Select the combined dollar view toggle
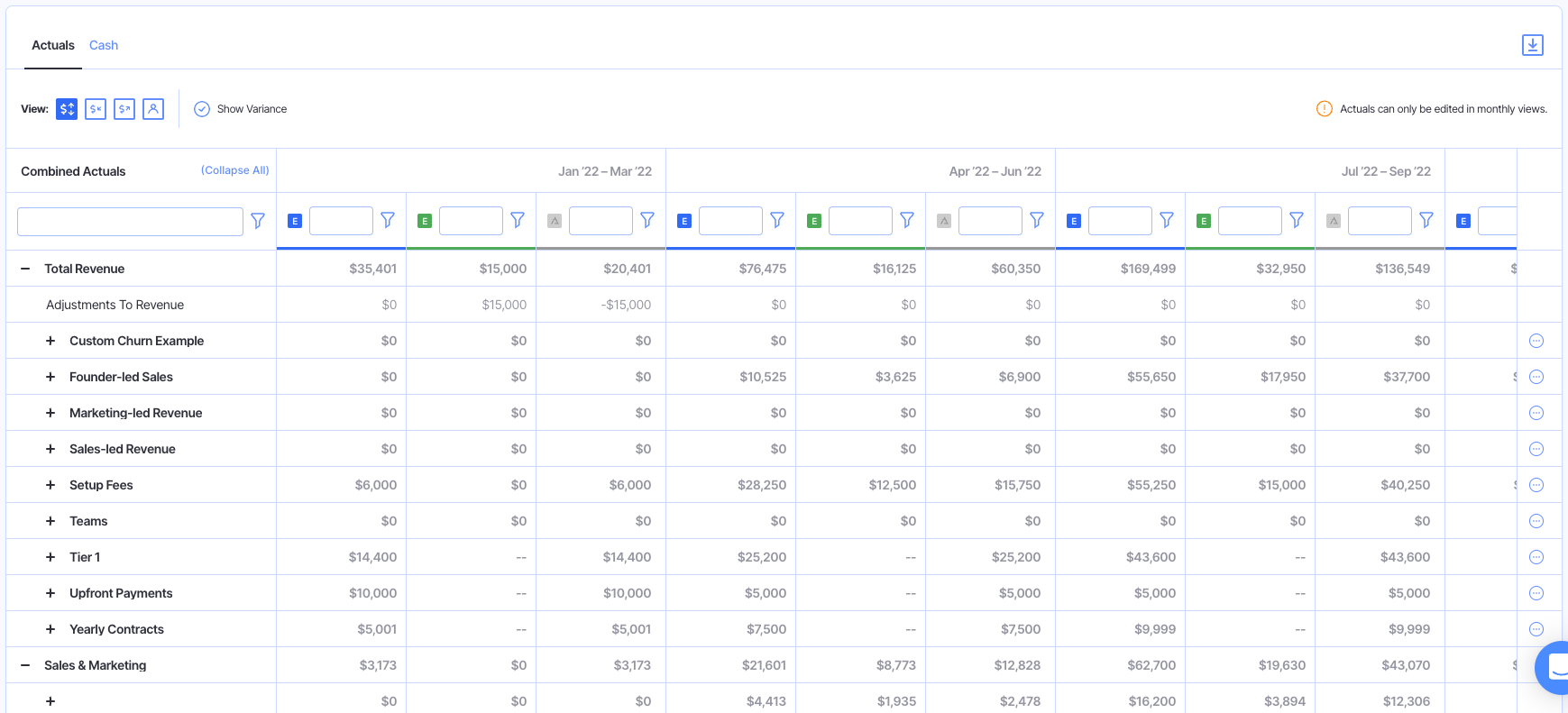The width and height of the screenshot is (1568, 713). tap(67, 109)
